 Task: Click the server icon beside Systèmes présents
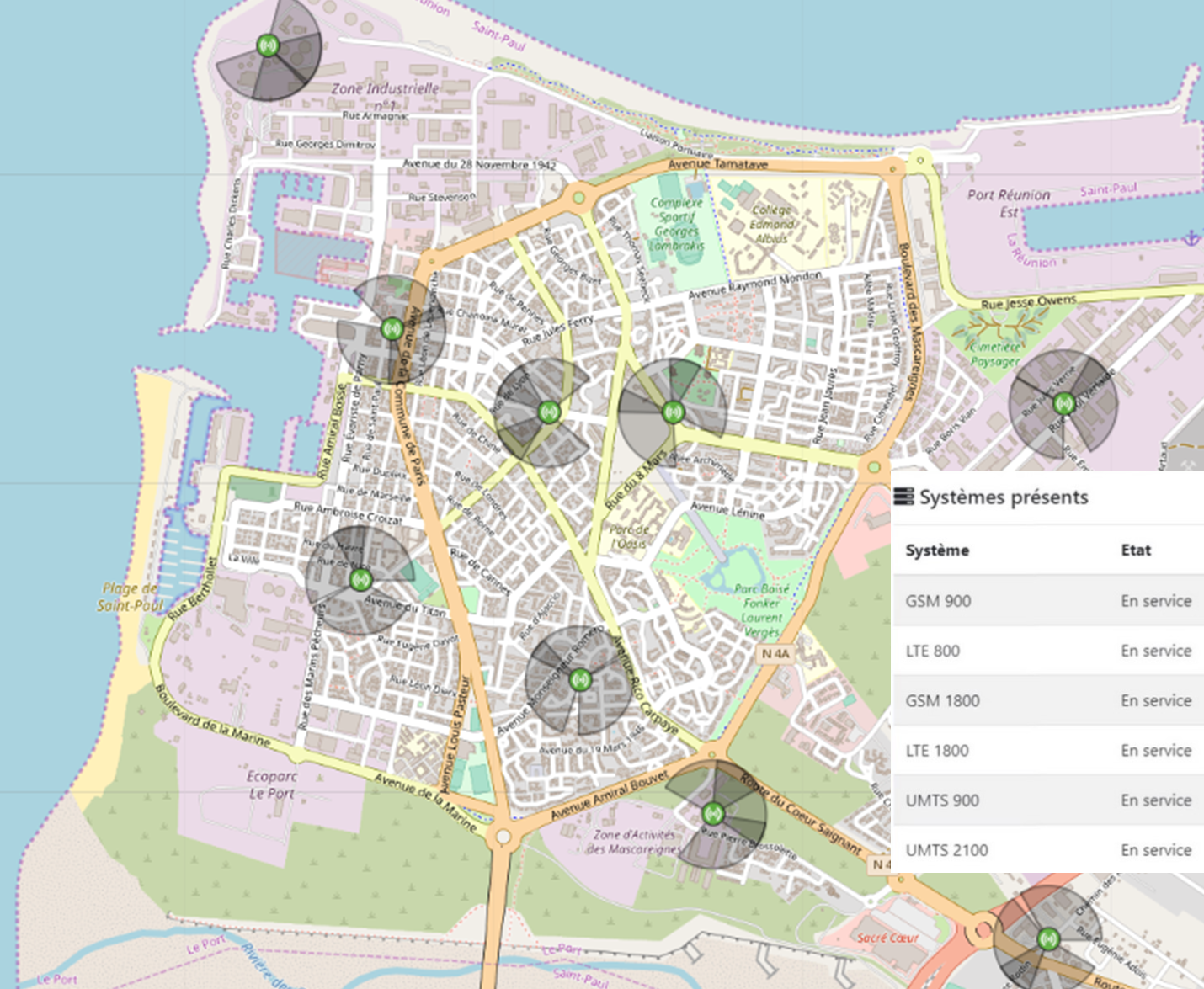[903, 497]
